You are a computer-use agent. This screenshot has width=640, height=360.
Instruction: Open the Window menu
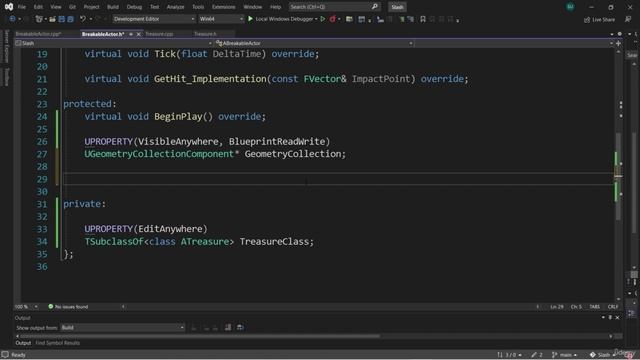pyautogui.click(x=253, y=7)
